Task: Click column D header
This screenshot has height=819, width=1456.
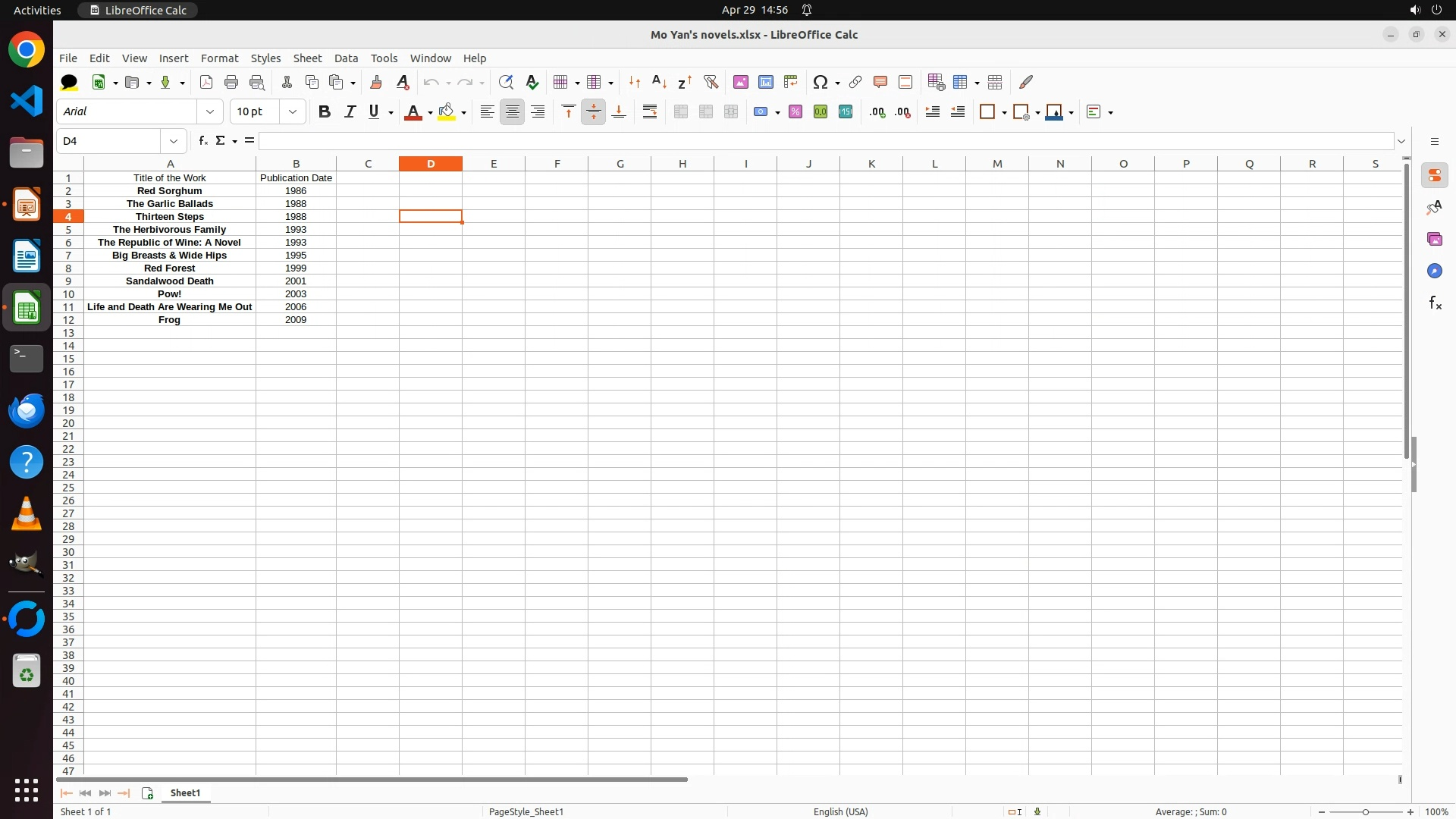Action: [431, 164]
